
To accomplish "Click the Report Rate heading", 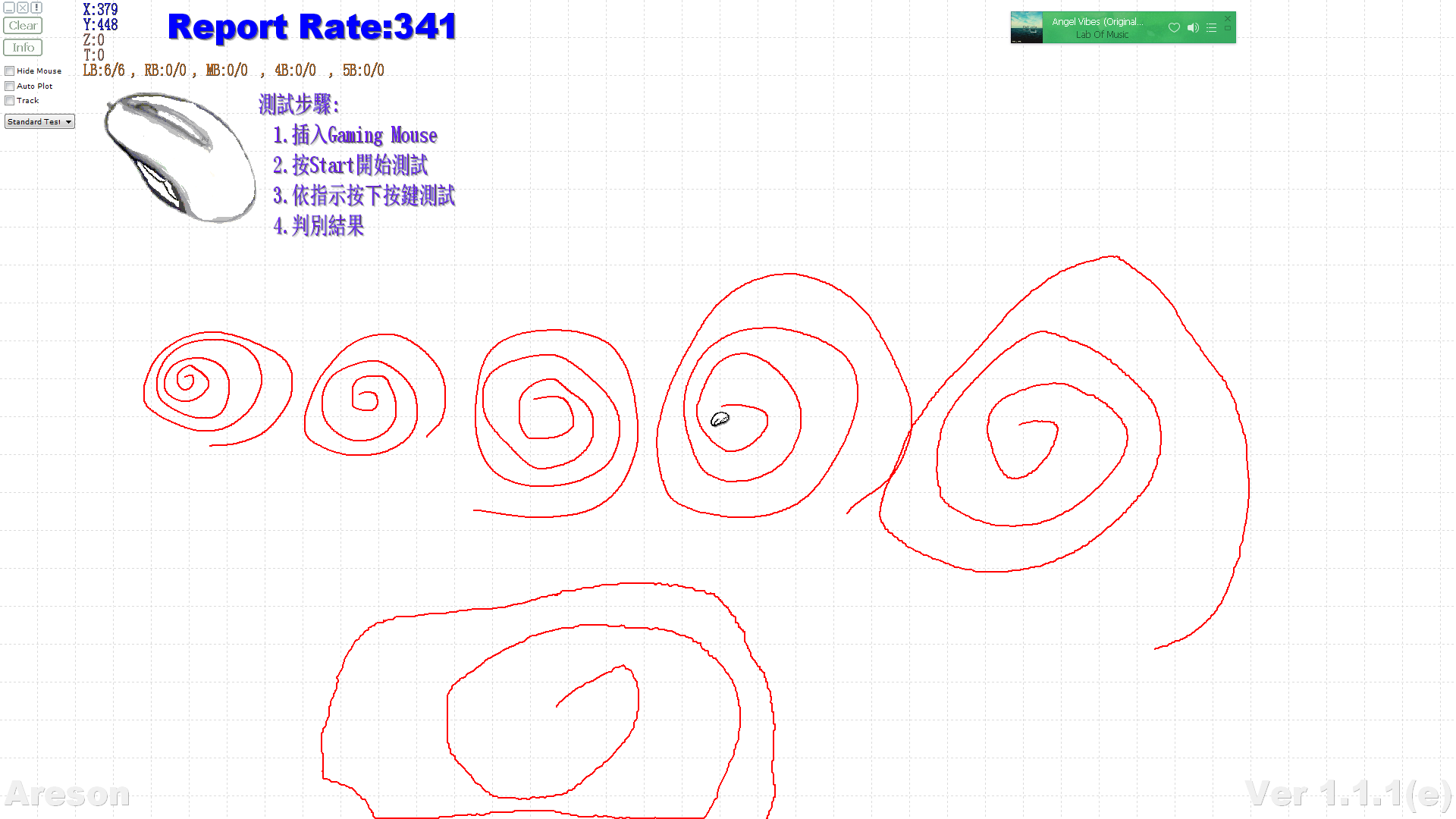I will [x=312, y=27].
